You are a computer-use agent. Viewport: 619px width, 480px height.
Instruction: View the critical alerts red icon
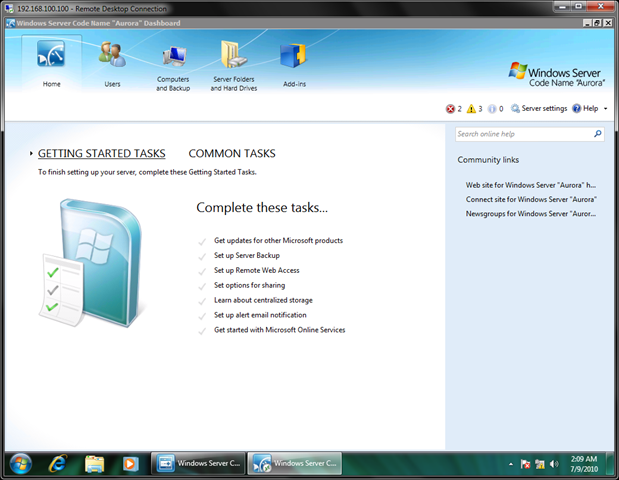click(450, 109)
